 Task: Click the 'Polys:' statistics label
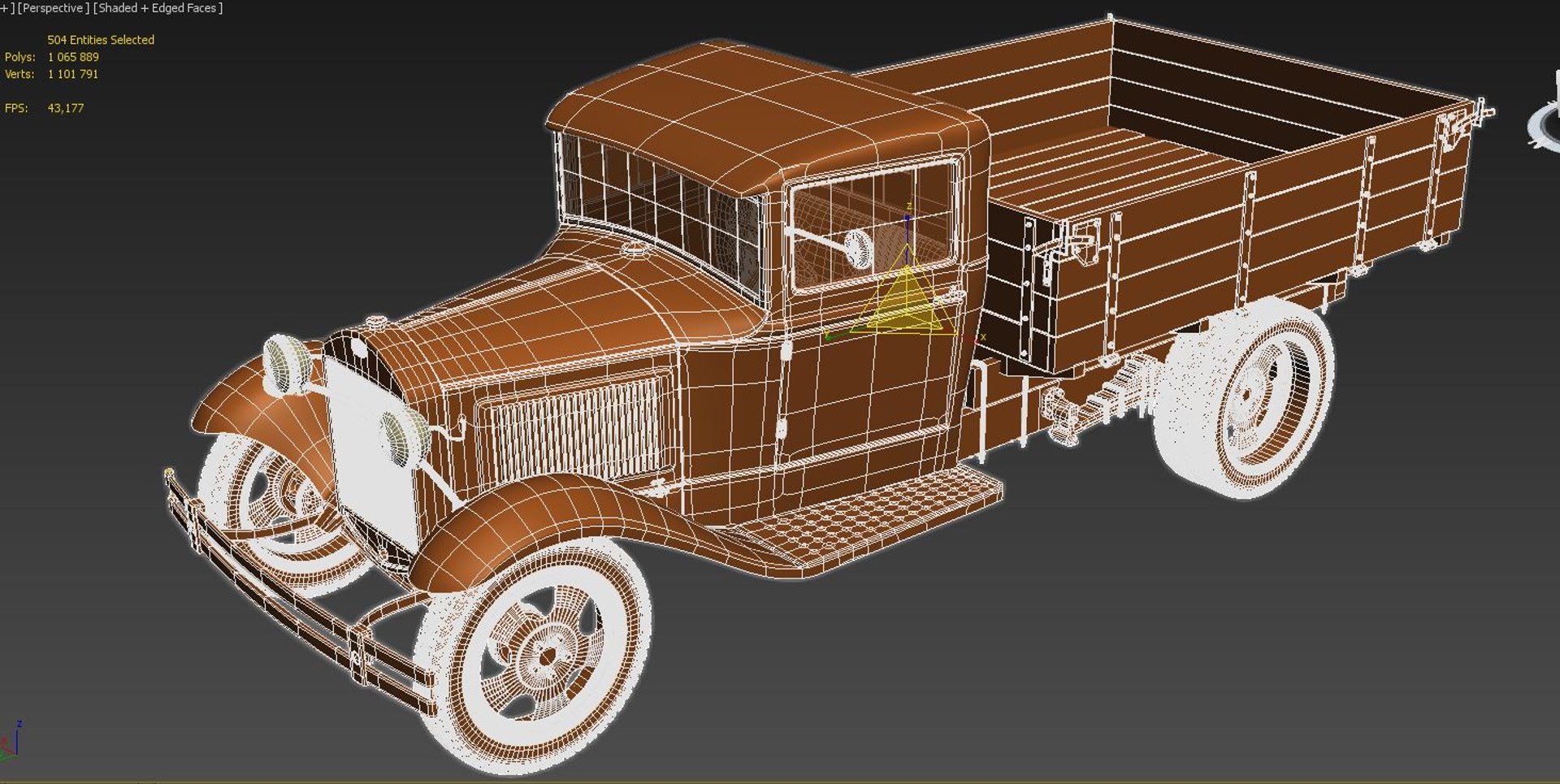click(20, 57)
